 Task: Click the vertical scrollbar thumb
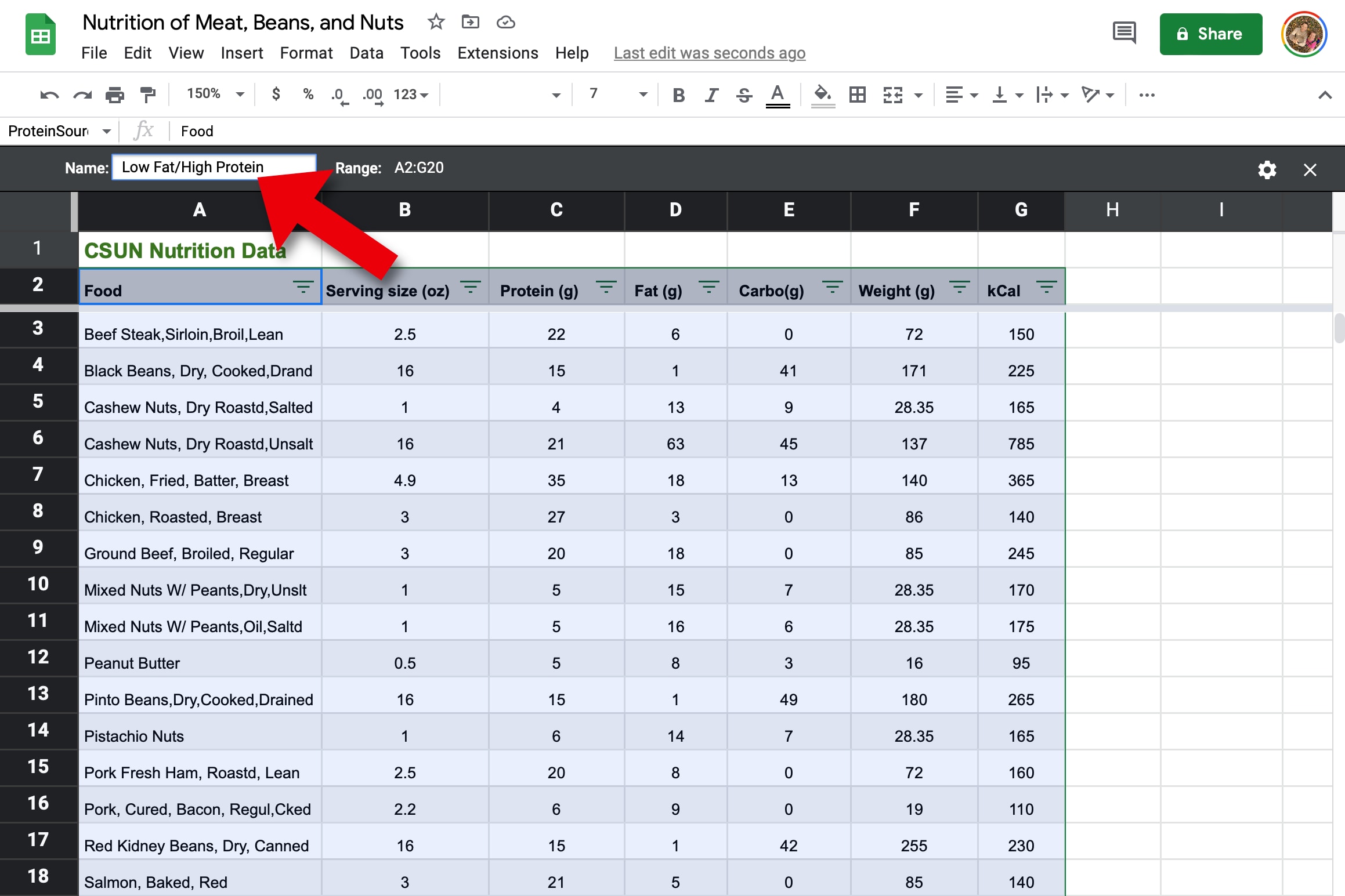[x=1339, y=328]
